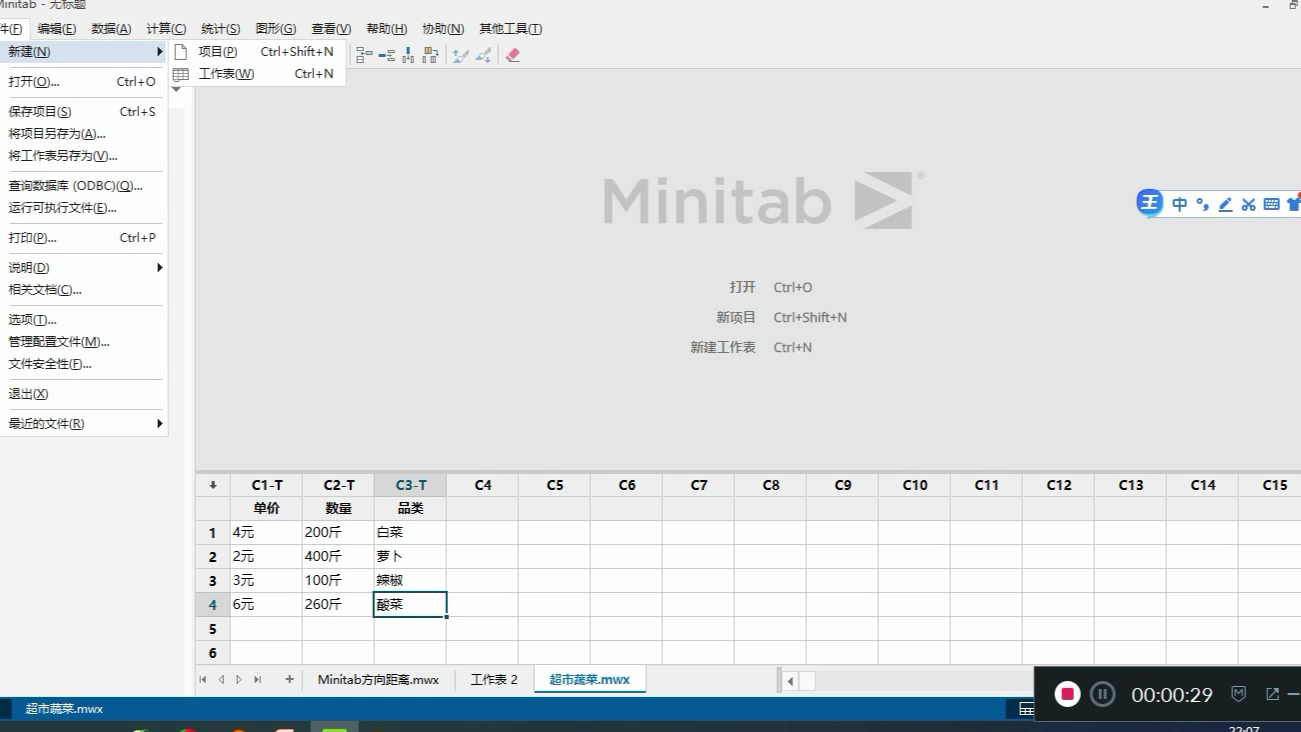Select 打印(P)... from the file menu
Viewport: 1301px width, 732px height.
click(83, 238)
